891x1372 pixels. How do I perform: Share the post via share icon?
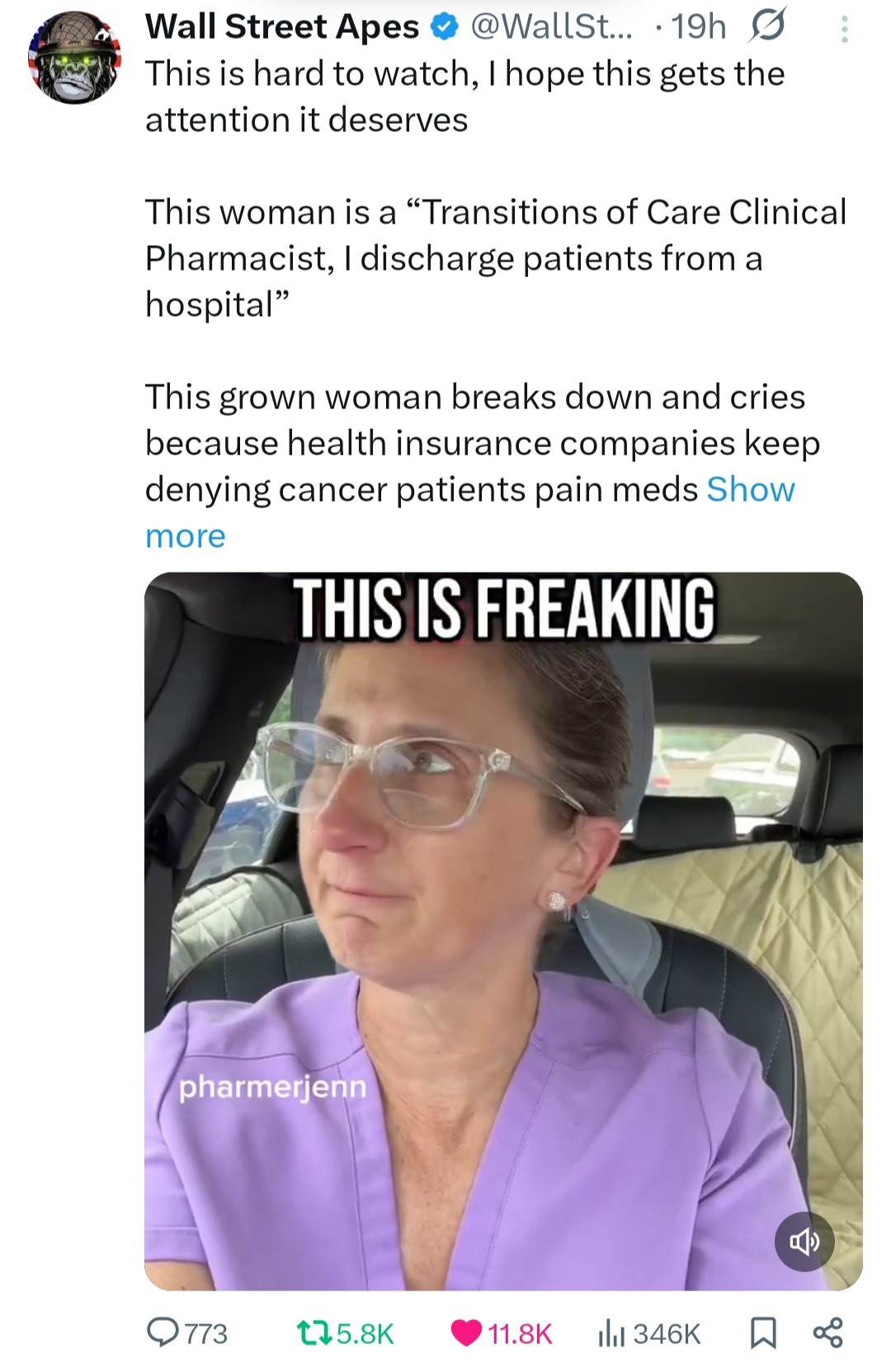pyautogui.click(x=827, y=1332)
